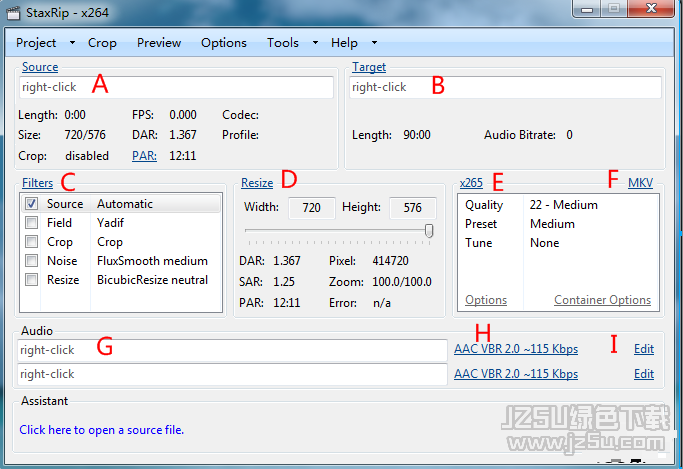The width and height of the screenshot is (683, 469).
Task: Open Container Options link
Action: point(602,300)
